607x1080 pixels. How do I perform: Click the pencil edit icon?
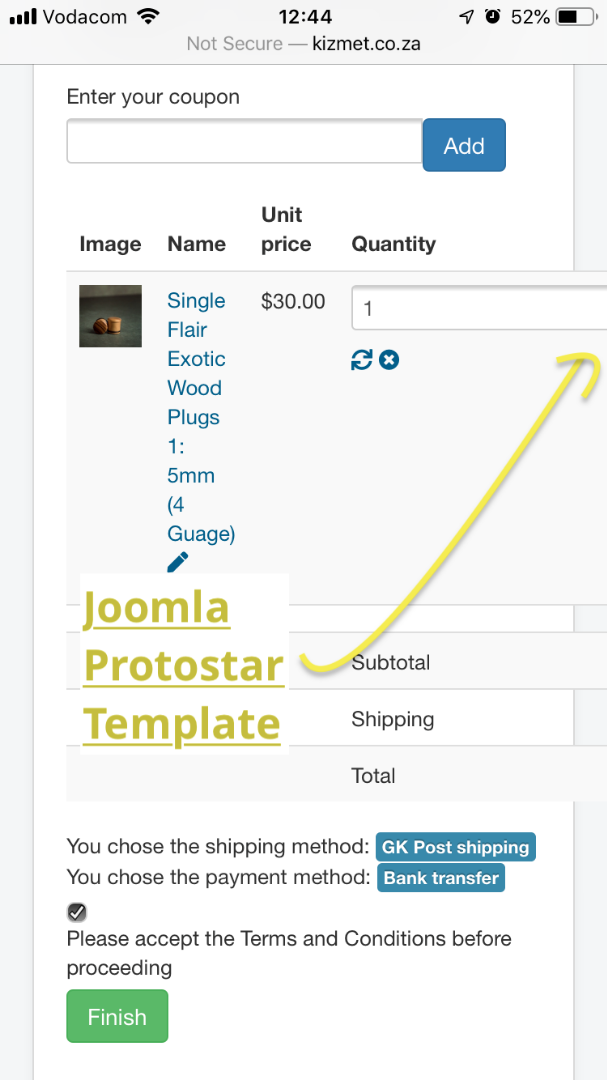click(178, 562)
